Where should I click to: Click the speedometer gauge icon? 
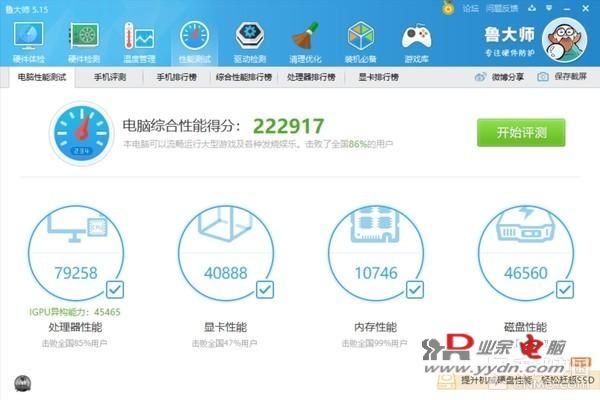pos(82,133)
